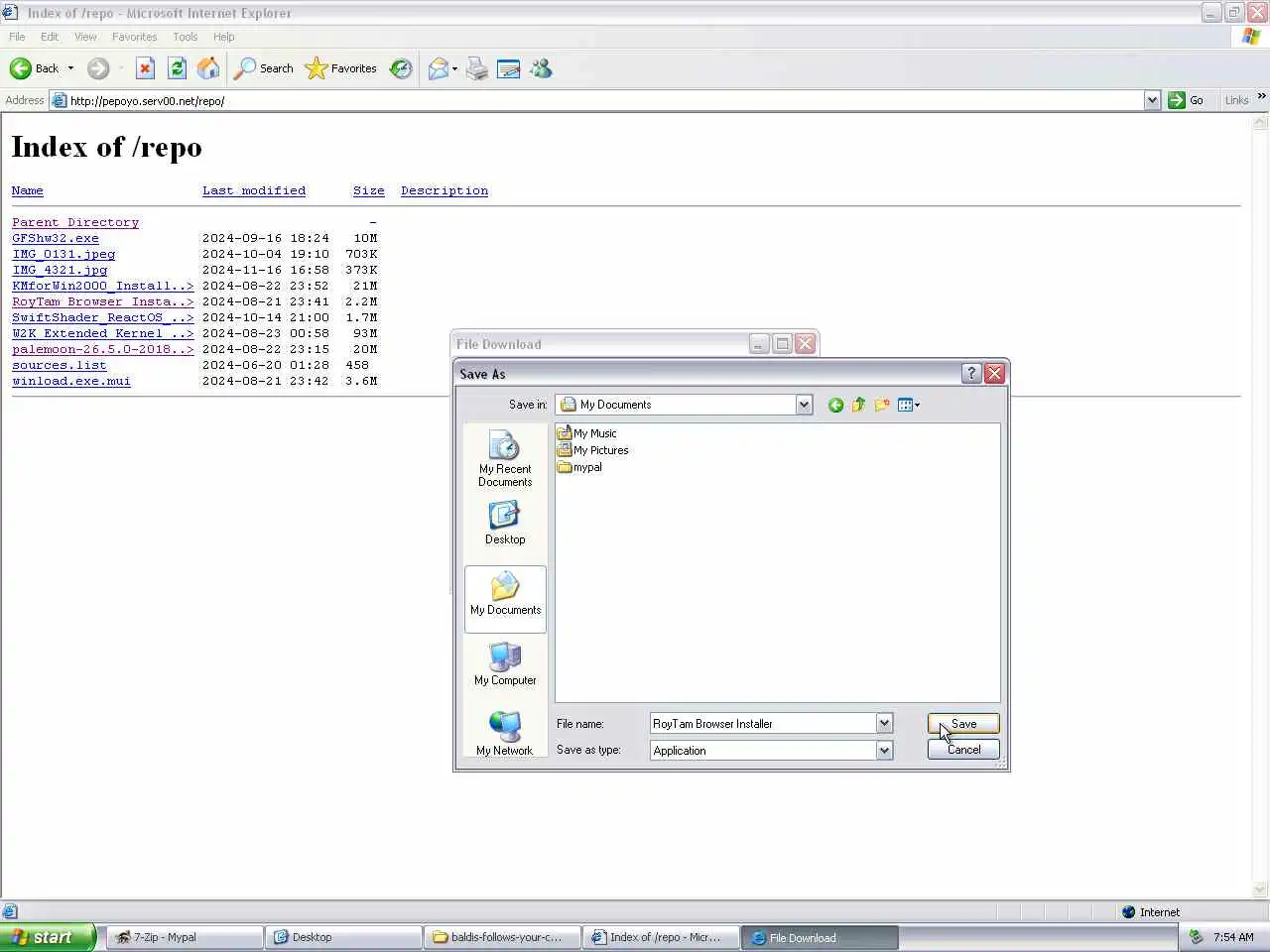Select the My Music folder
Screen dimensions: 1270x952
point(587,433)
